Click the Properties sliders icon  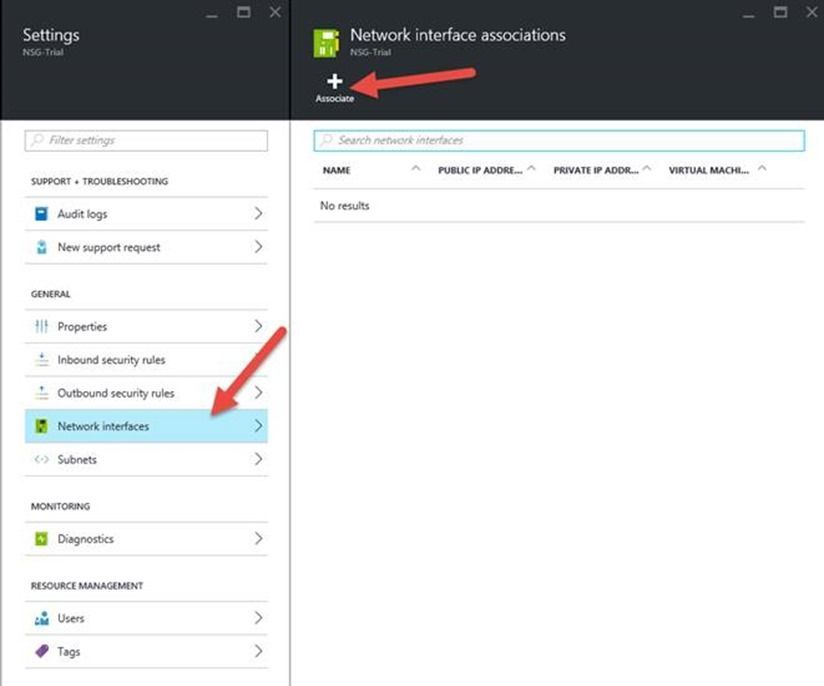42,326
